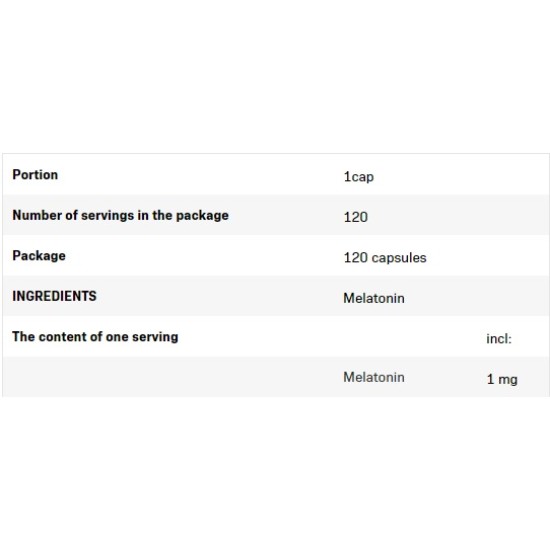This screenshot has width=550, height=550.
Task: Click The content of one serving label
Action: point(95,337)
